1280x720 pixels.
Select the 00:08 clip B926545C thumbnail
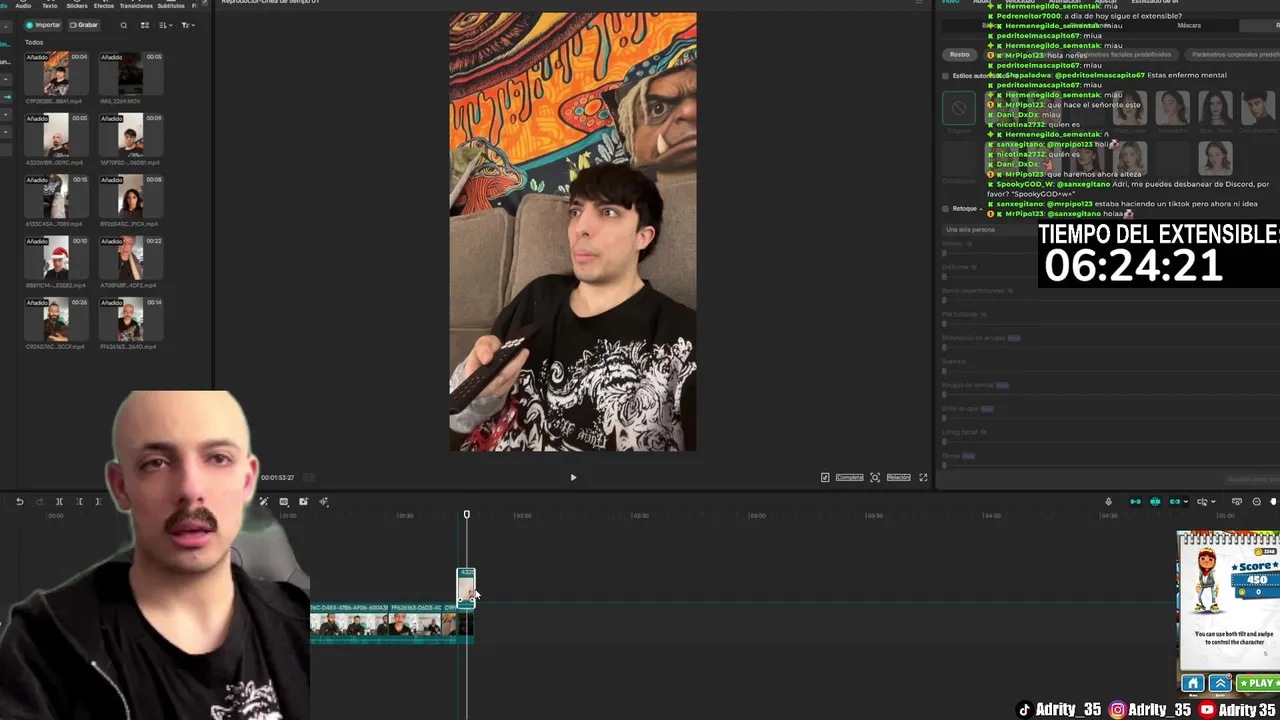point(131,197)
